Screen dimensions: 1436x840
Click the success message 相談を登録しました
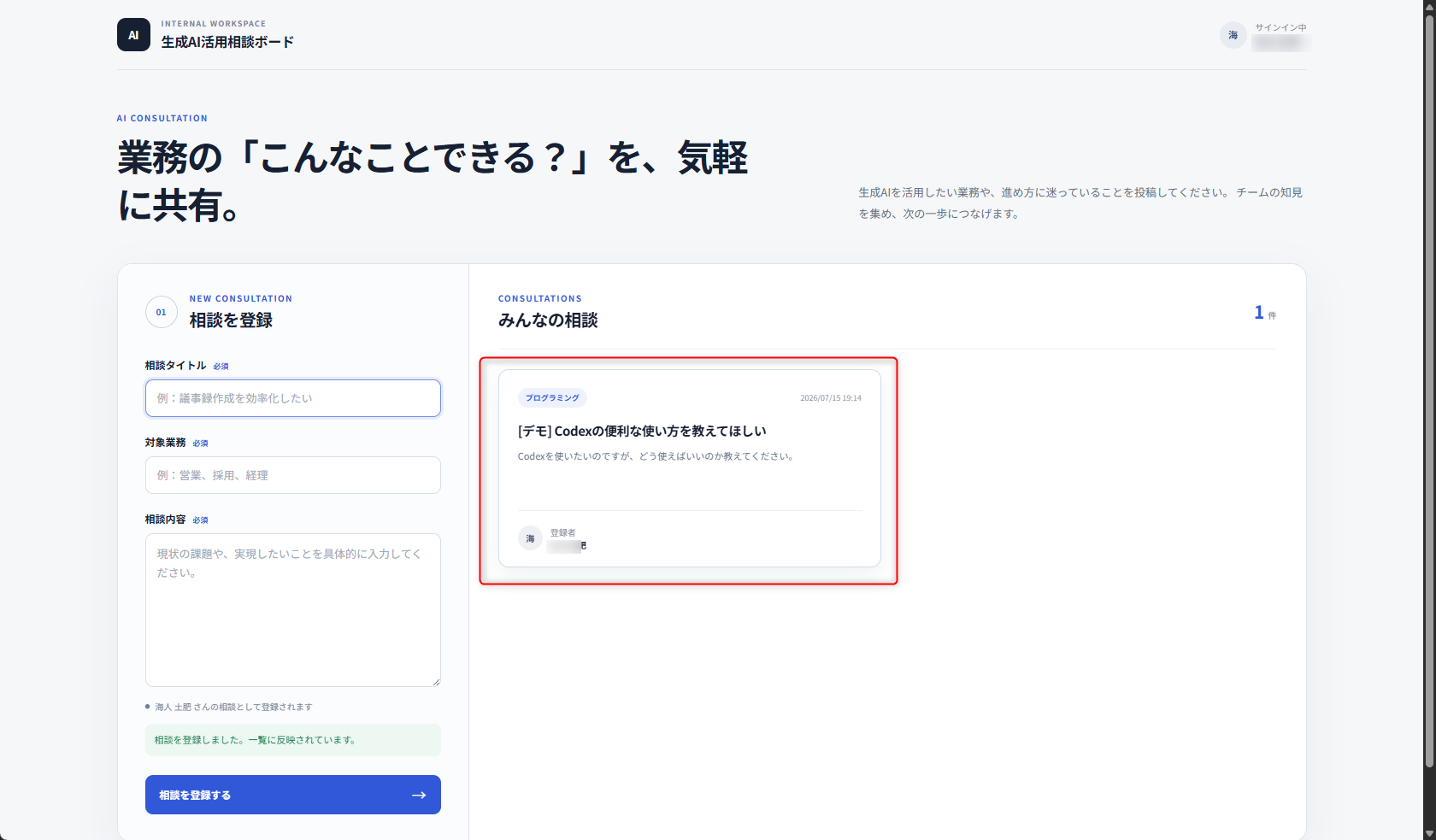tap(293, 740)
